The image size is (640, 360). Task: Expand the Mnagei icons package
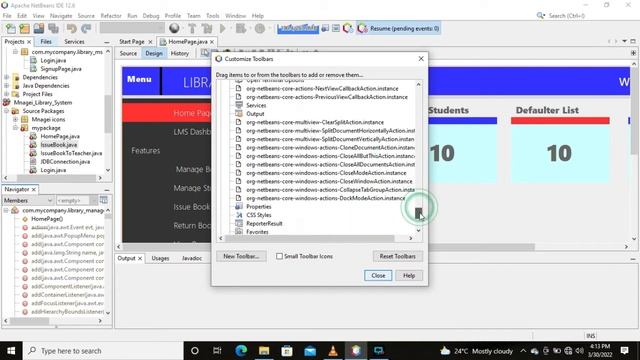tap(16, 120)
